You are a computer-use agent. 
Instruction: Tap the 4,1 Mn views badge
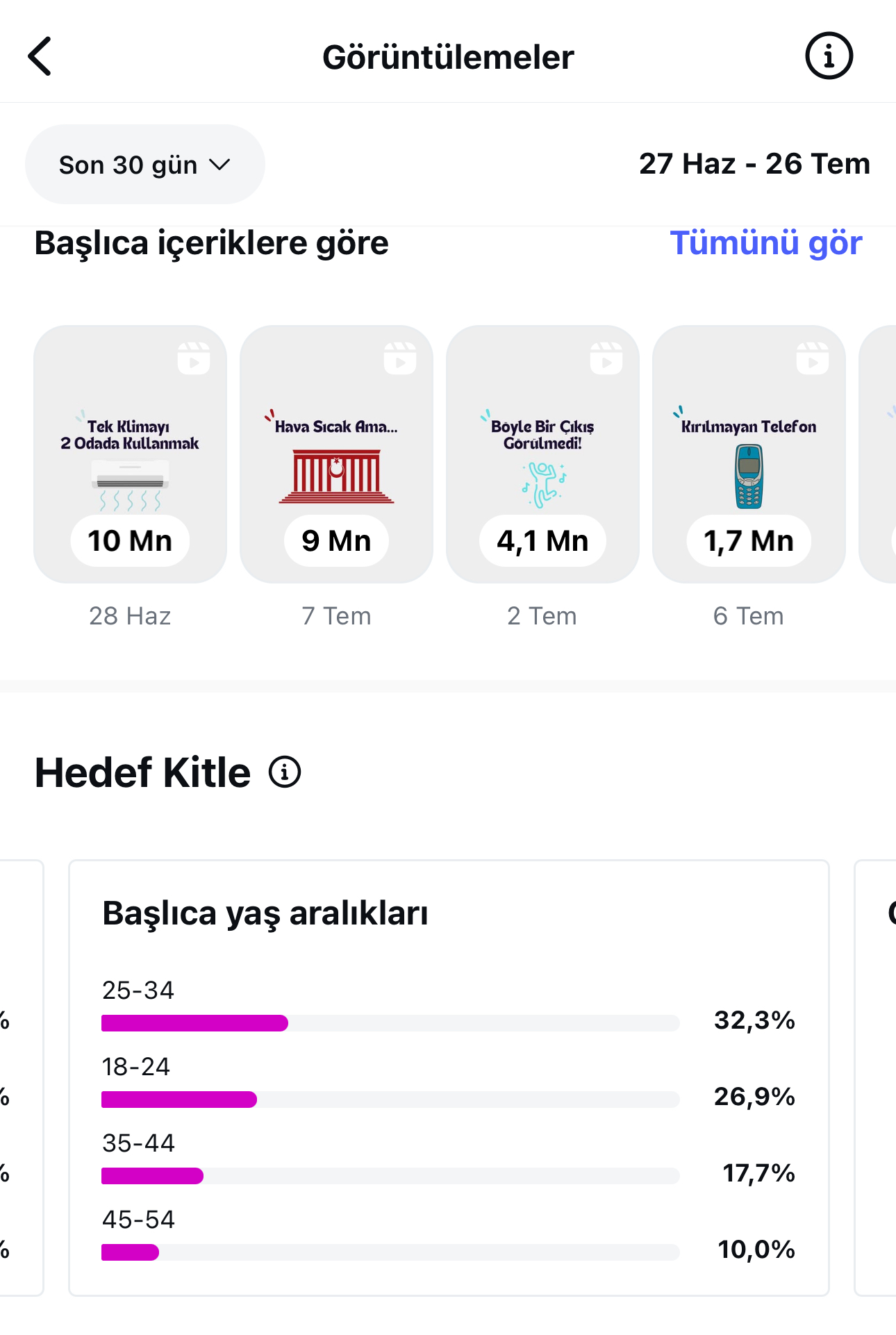click(542, 540)
